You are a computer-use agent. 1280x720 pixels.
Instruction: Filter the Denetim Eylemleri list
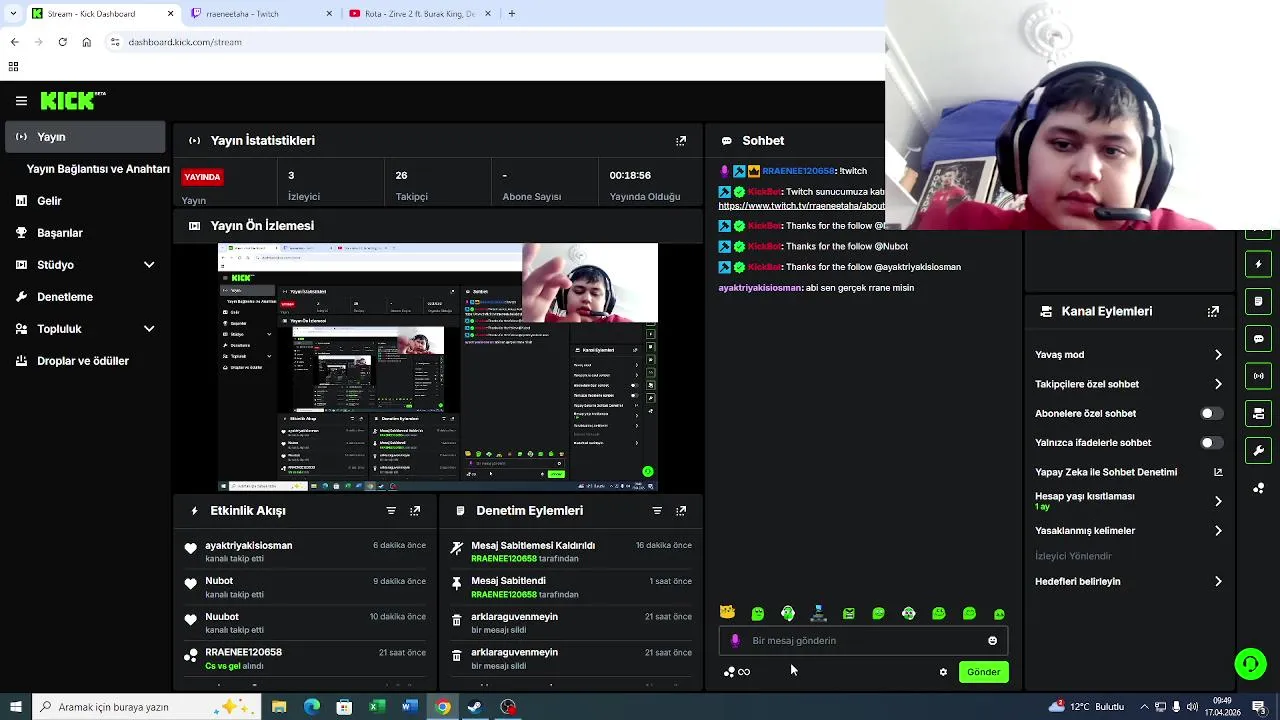(657, 511)
